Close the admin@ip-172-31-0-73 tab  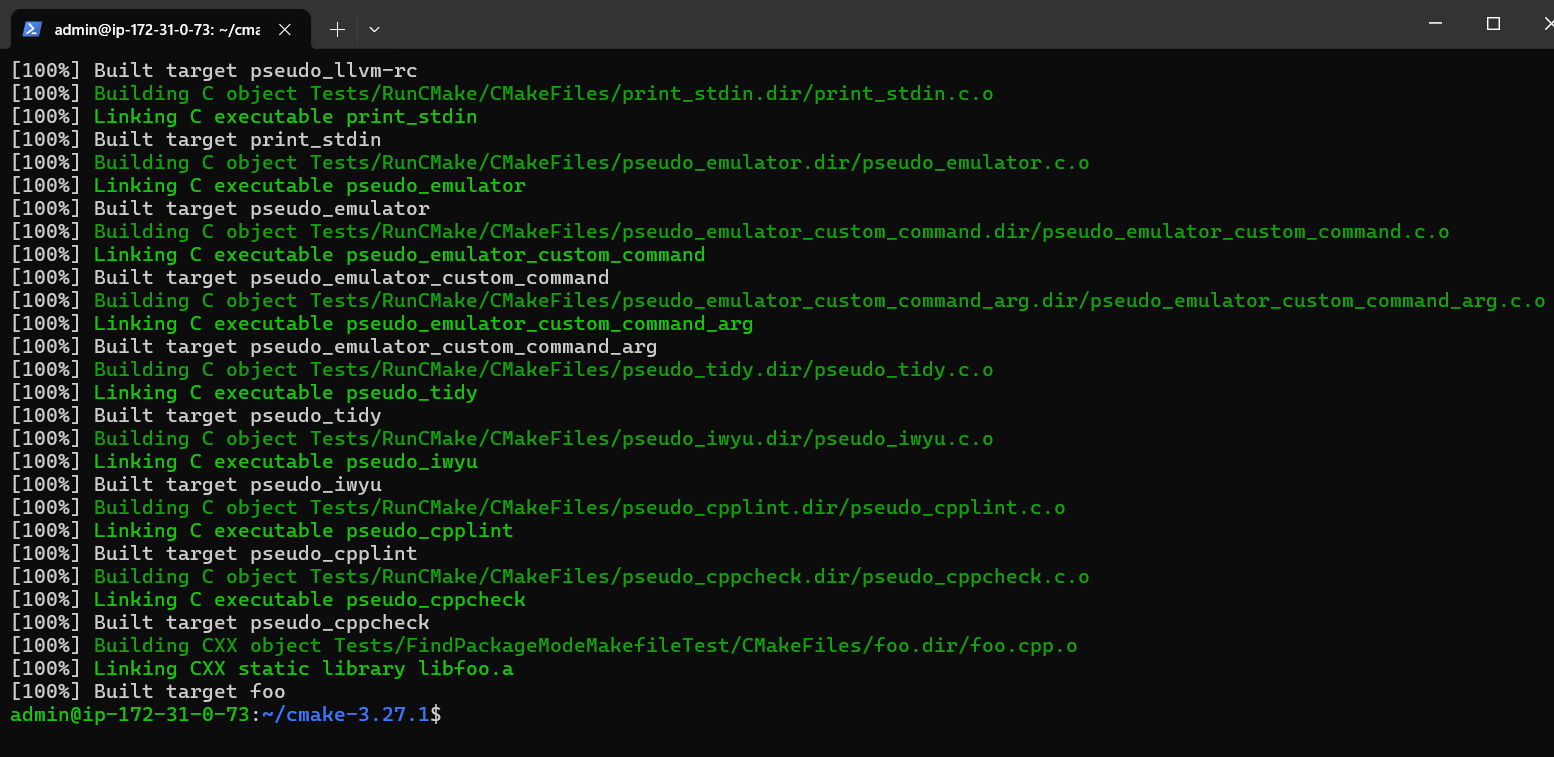tap(284, 29)
